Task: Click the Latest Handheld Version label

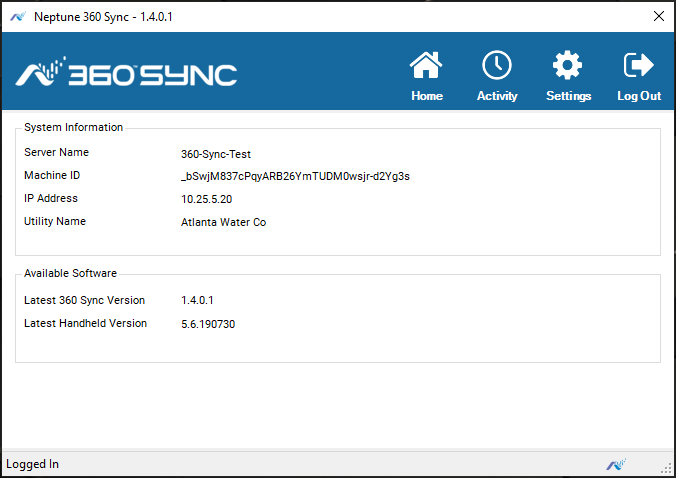Action: click(85, 323)
